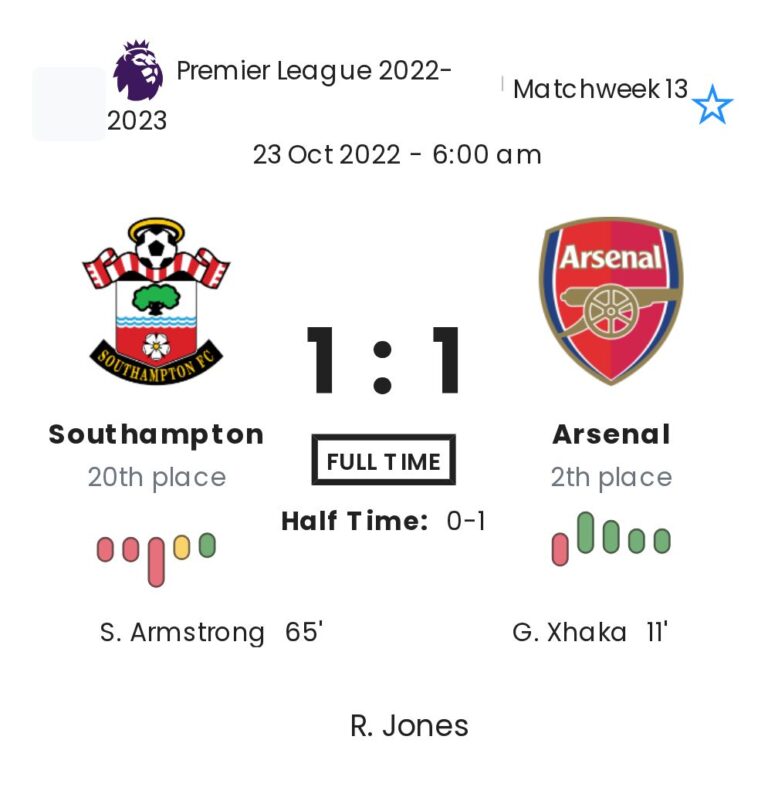
Task: Select Arsenal's red loss form indicator
Action: [x=560, y=549]
